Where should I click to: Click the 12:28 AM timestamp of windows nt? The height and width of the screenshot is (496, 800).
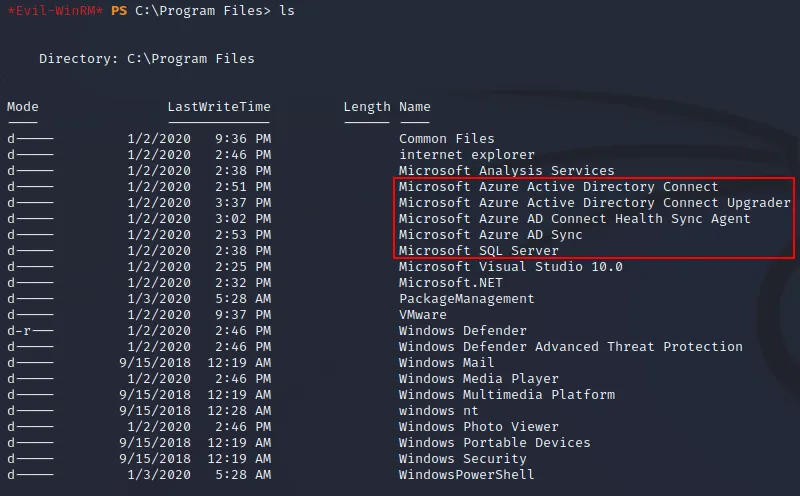coord(239,410)
